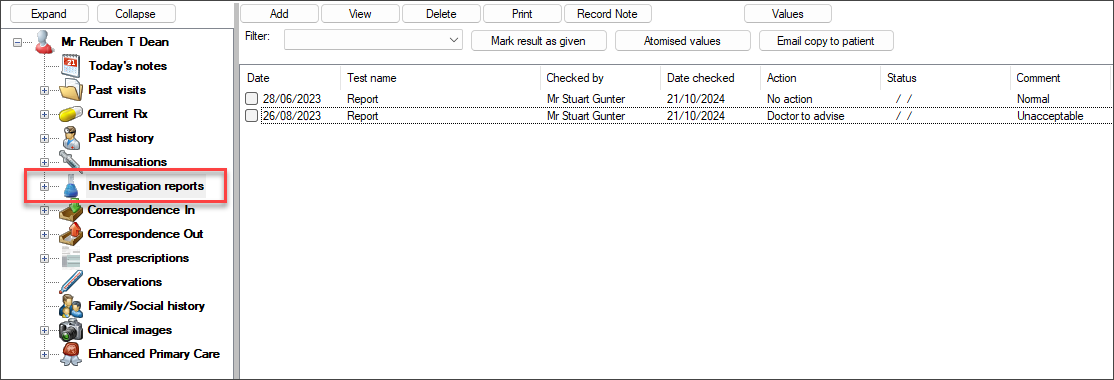Click the Today's notes calendar icon

(x=71, y=66)
